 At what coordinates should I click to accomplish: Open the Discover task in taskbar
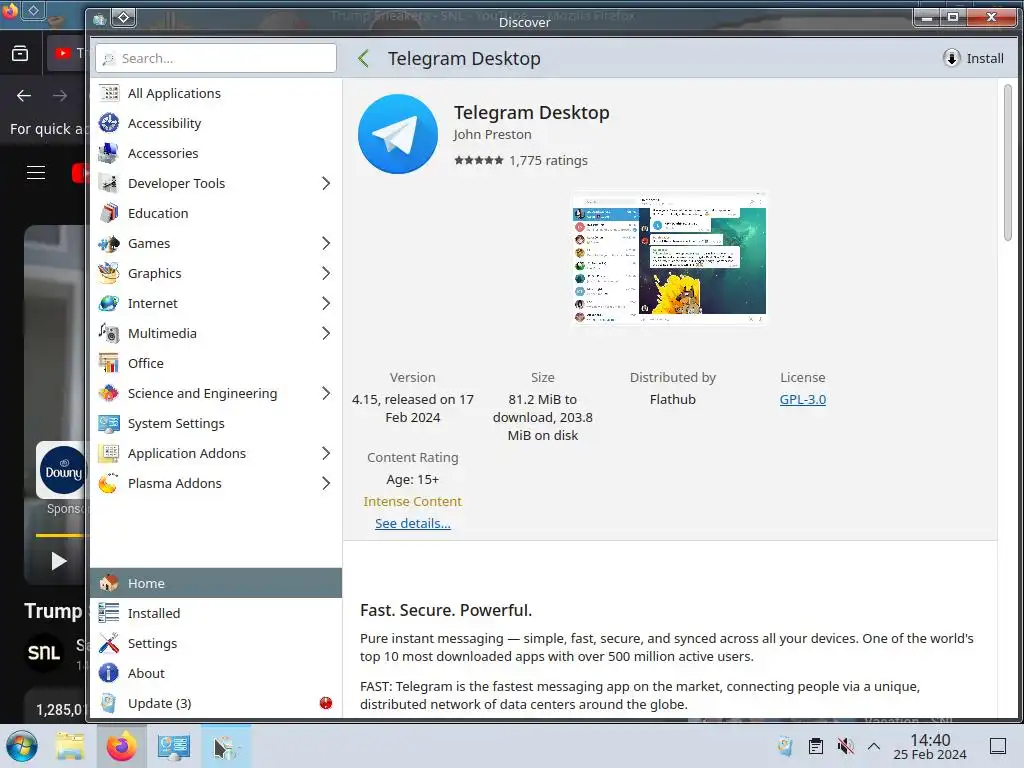pos(226,746)
